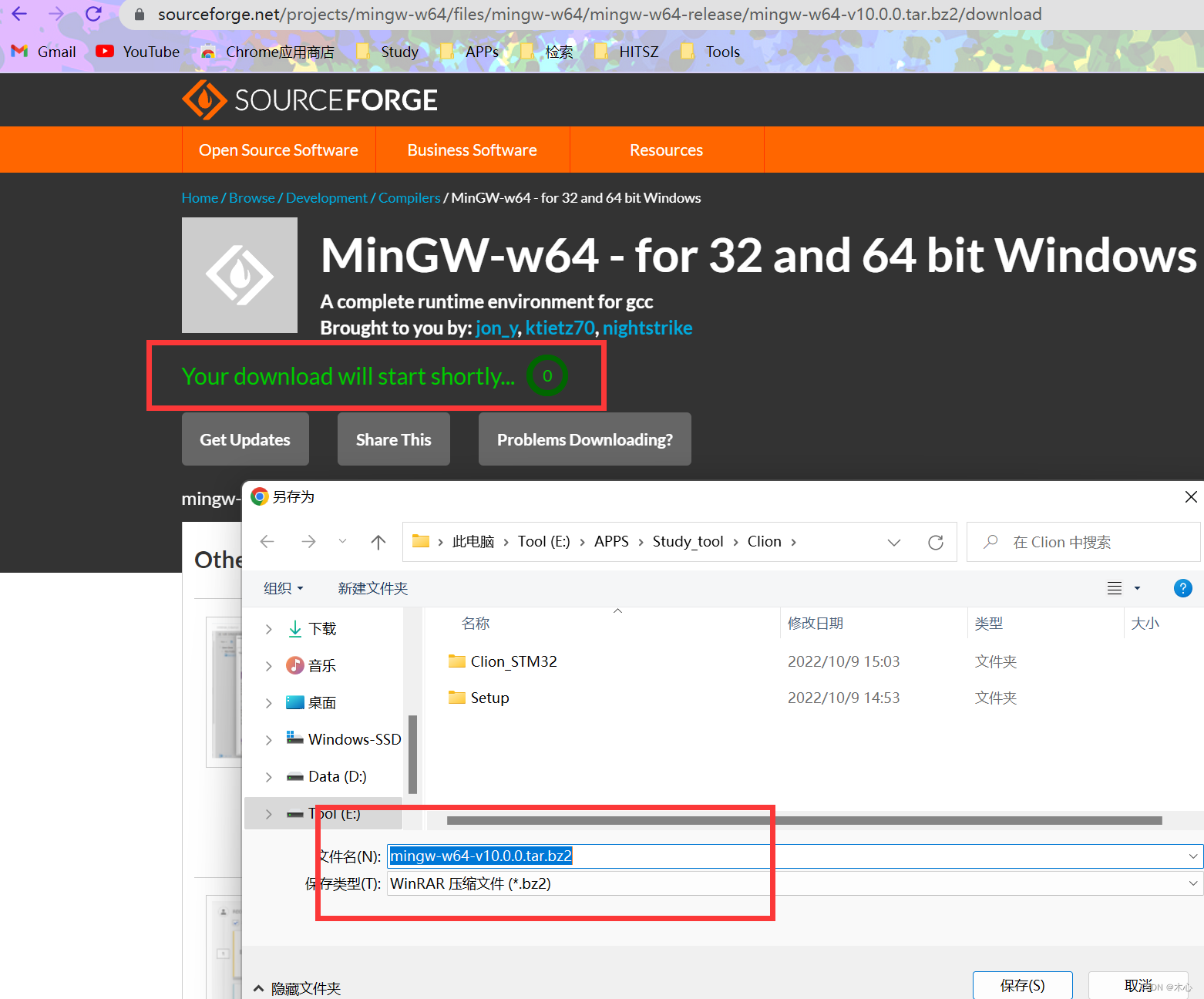1204x999 pixels.
Task: Click the Development breadcrumb link
Action: click(326, 198)
